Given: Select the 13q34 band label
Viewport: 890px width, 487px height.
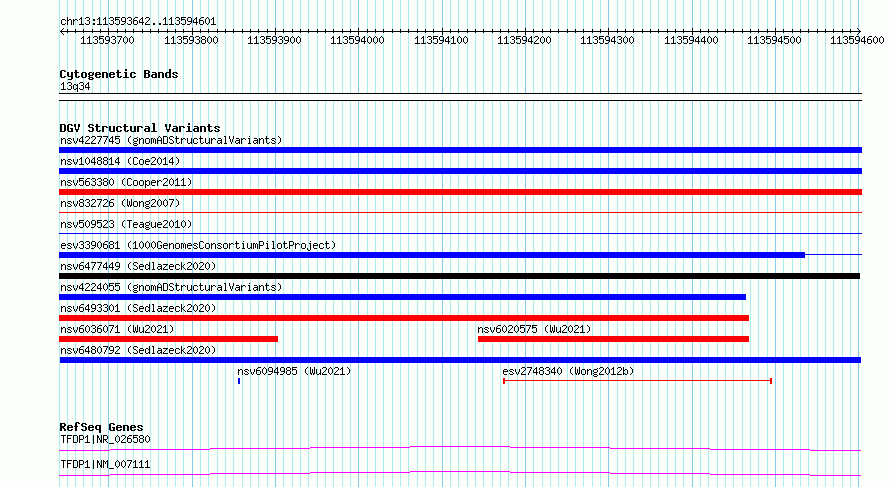Looking at the screenshot, I should [x=75, y=86].
